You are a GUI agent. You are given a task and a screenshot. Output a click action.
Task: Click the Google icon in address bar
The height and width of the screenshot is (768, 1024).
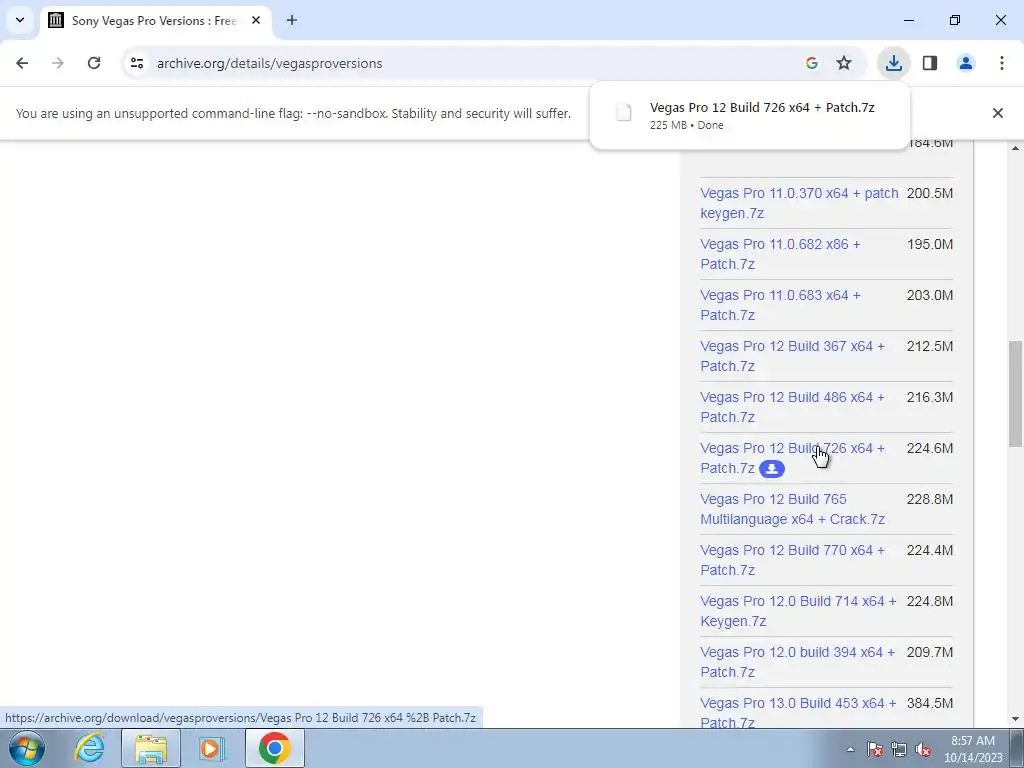(812, 63)
